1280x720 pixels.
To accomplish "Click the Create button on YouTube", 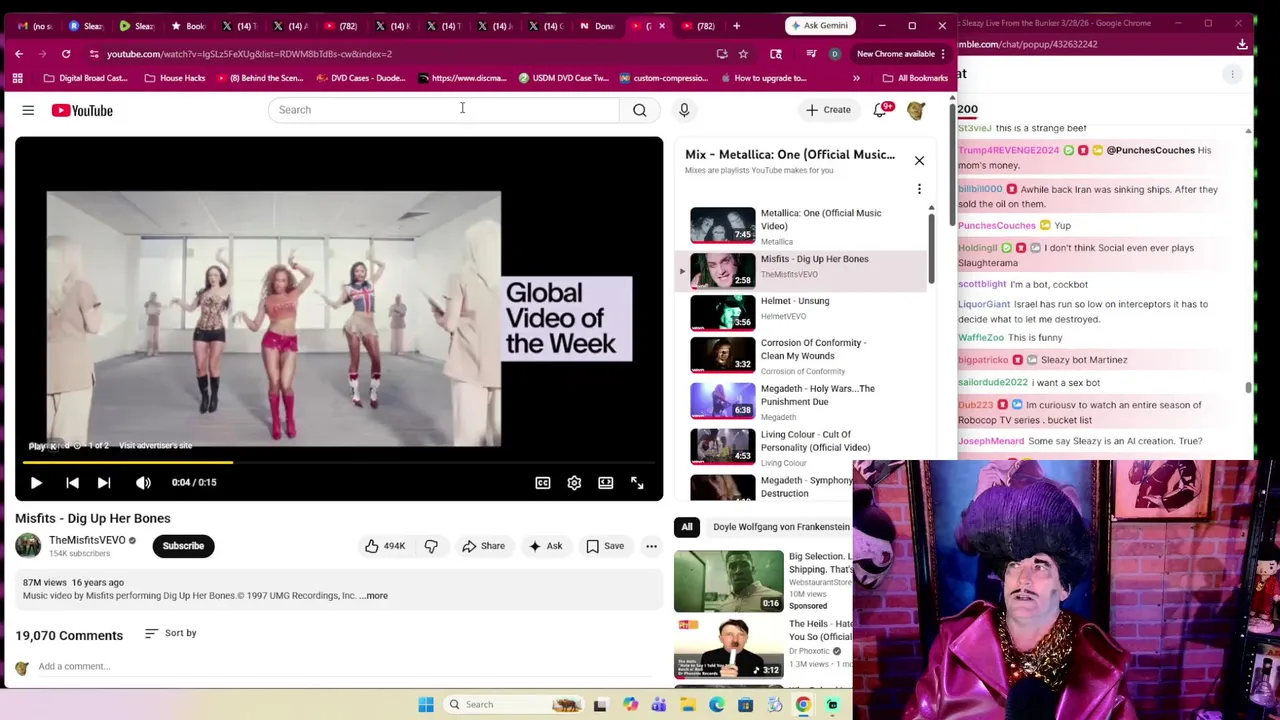I will (829, 110).
